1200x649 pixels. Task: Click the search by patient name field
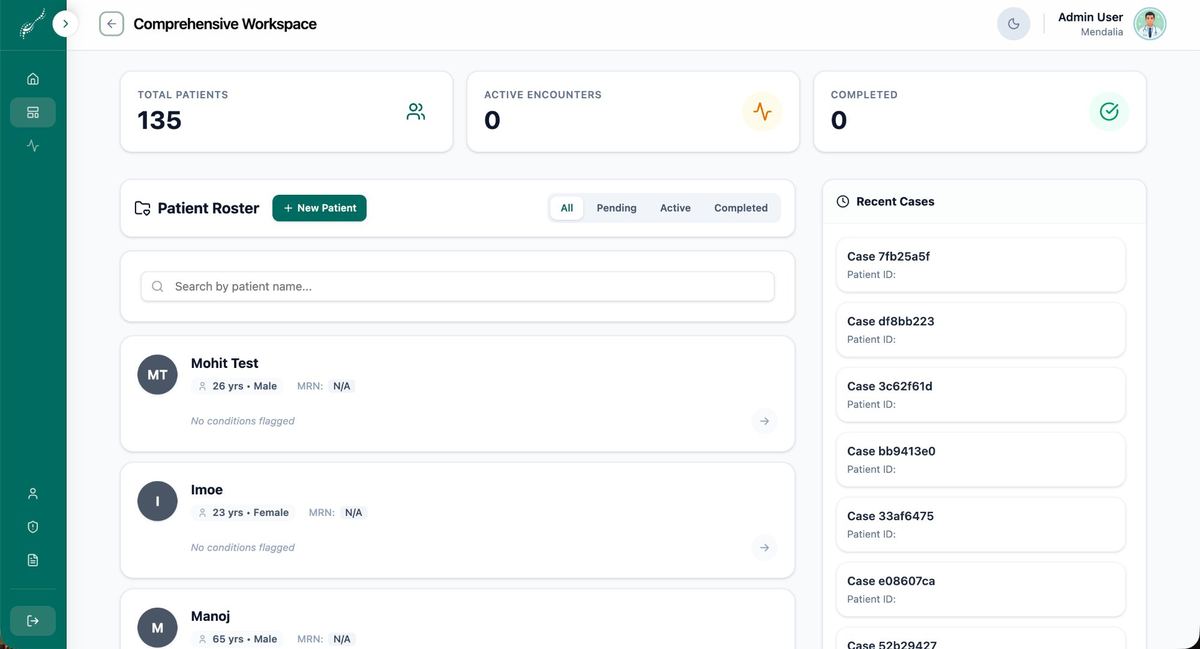[x=457, y=286]
